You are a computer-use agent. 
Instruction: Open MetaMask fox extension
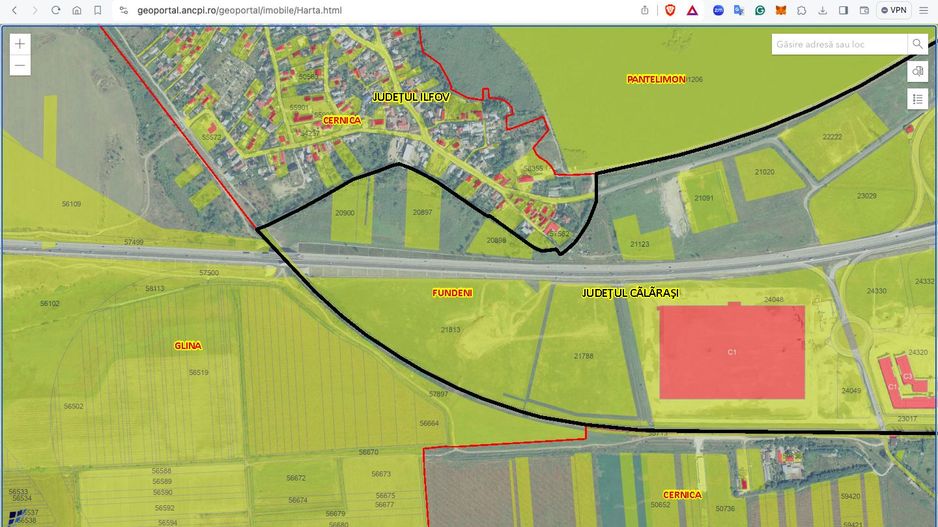click(781, 10)
